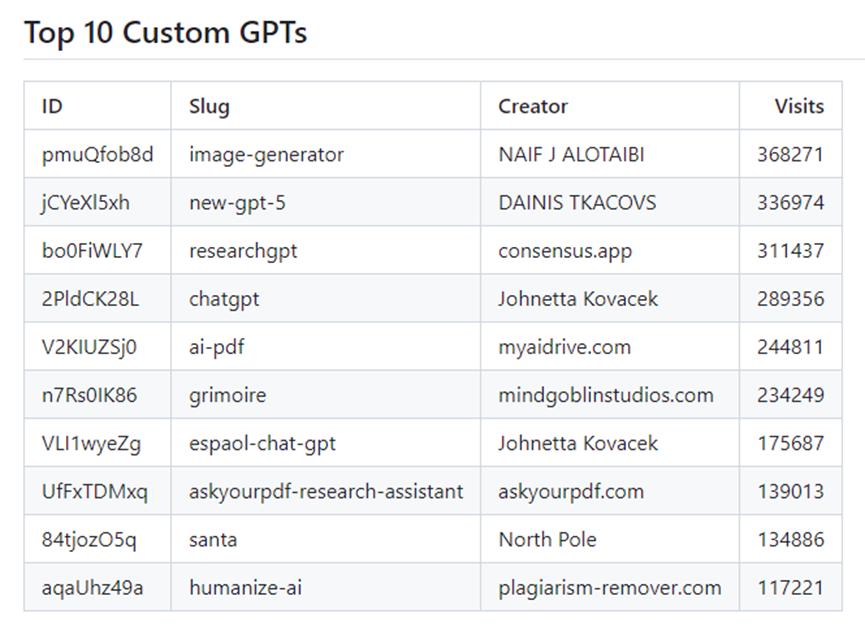This screenshot has width=865, height=631.
Task: Select the image-generator slug cell
Action: pos(266,155)
